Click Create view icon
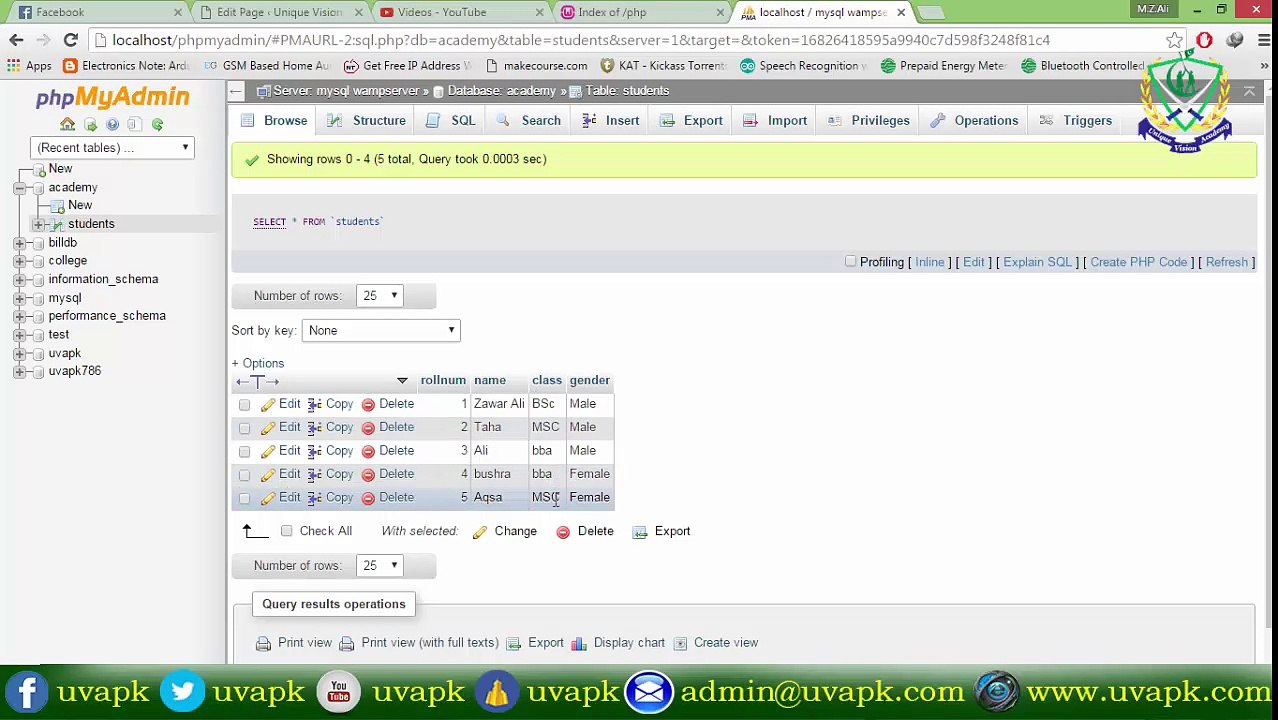 point(680,644)
